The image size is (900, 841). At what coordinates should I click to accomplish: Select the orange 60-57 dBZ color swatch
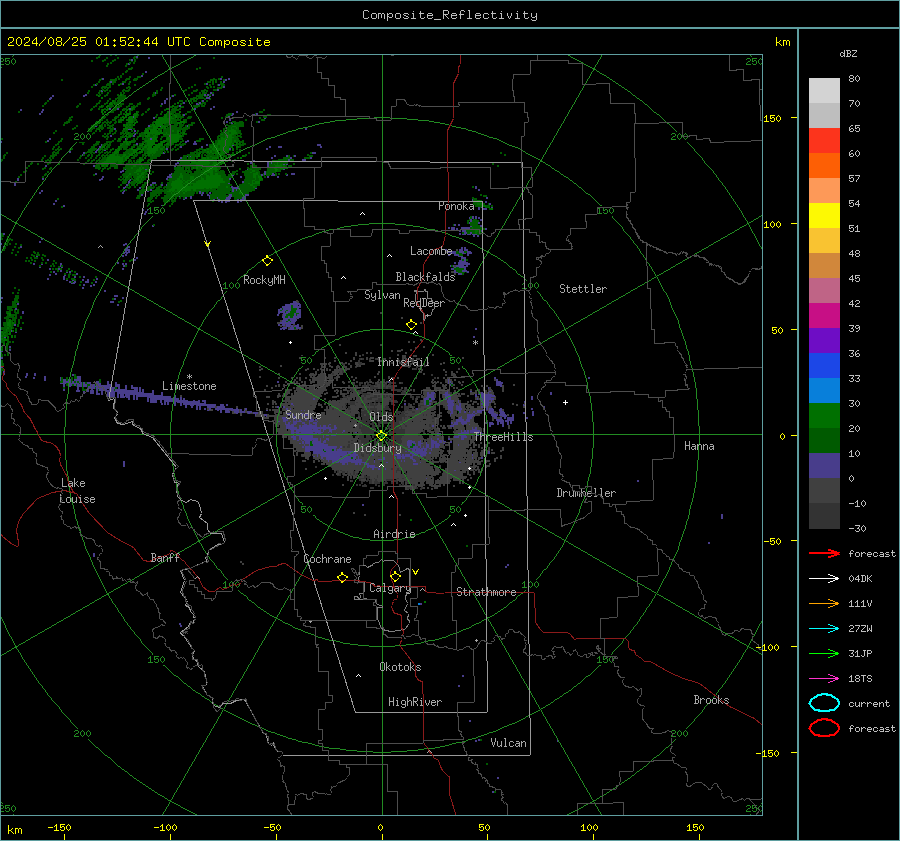pyautogui.click(x=824, y=166)
